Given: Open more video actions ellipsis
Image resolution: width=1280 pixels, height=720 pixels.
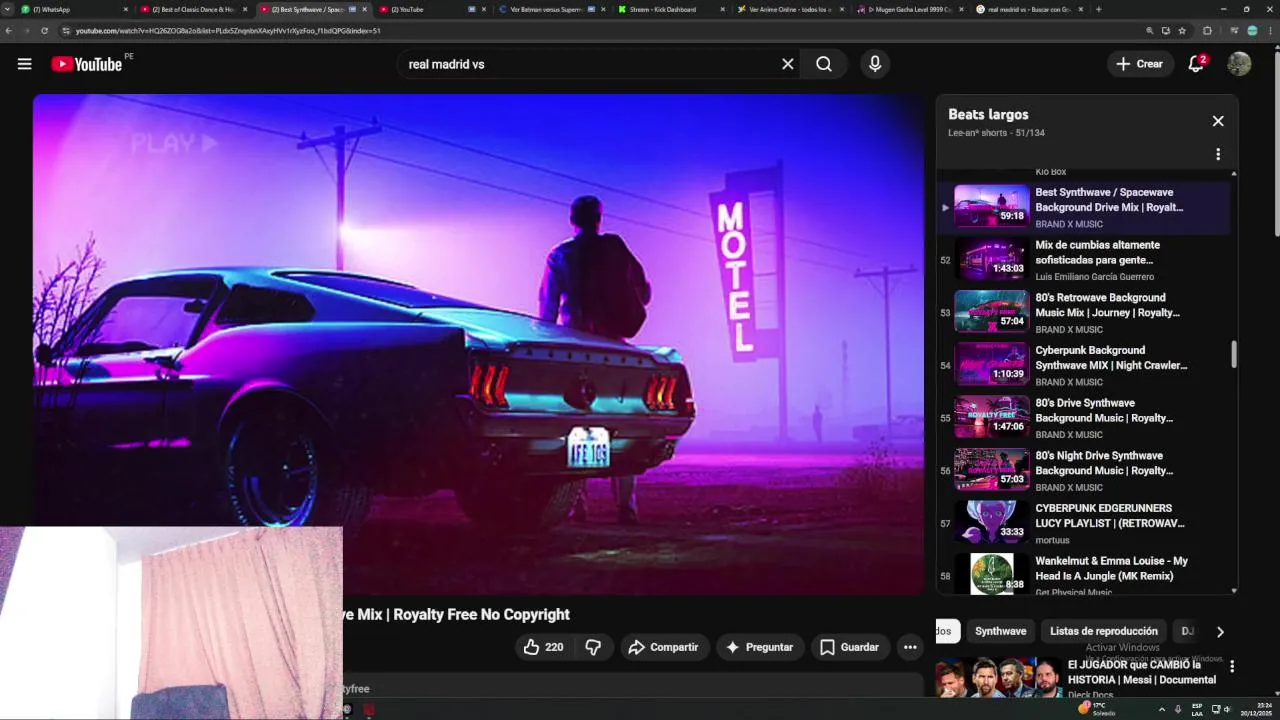Looking at the screenshot, I should (x=910, y=647).
